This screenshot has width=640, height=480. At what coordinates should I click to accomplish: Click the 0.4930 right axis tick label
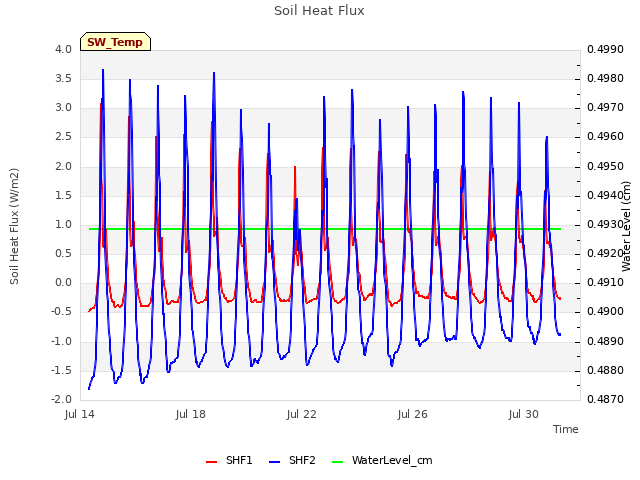coord(605,224)
